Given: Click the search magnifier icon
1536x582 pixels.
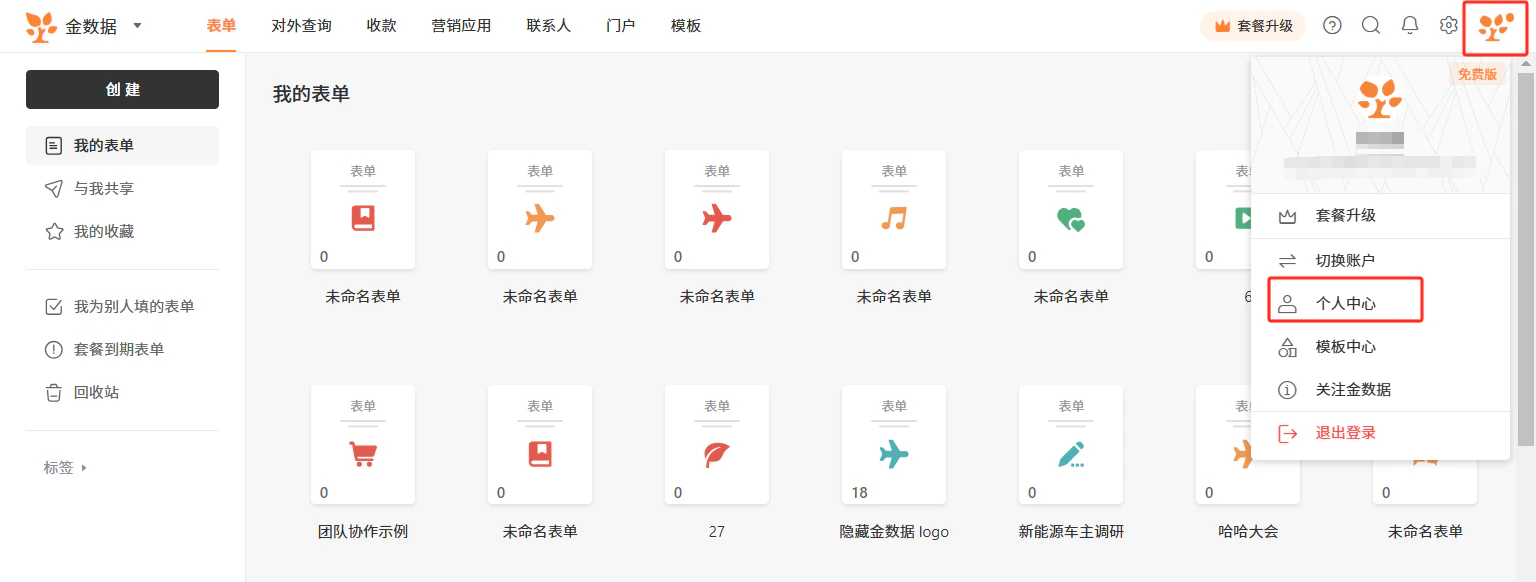Looking at the screenshot, I should tap(1371, 26).
